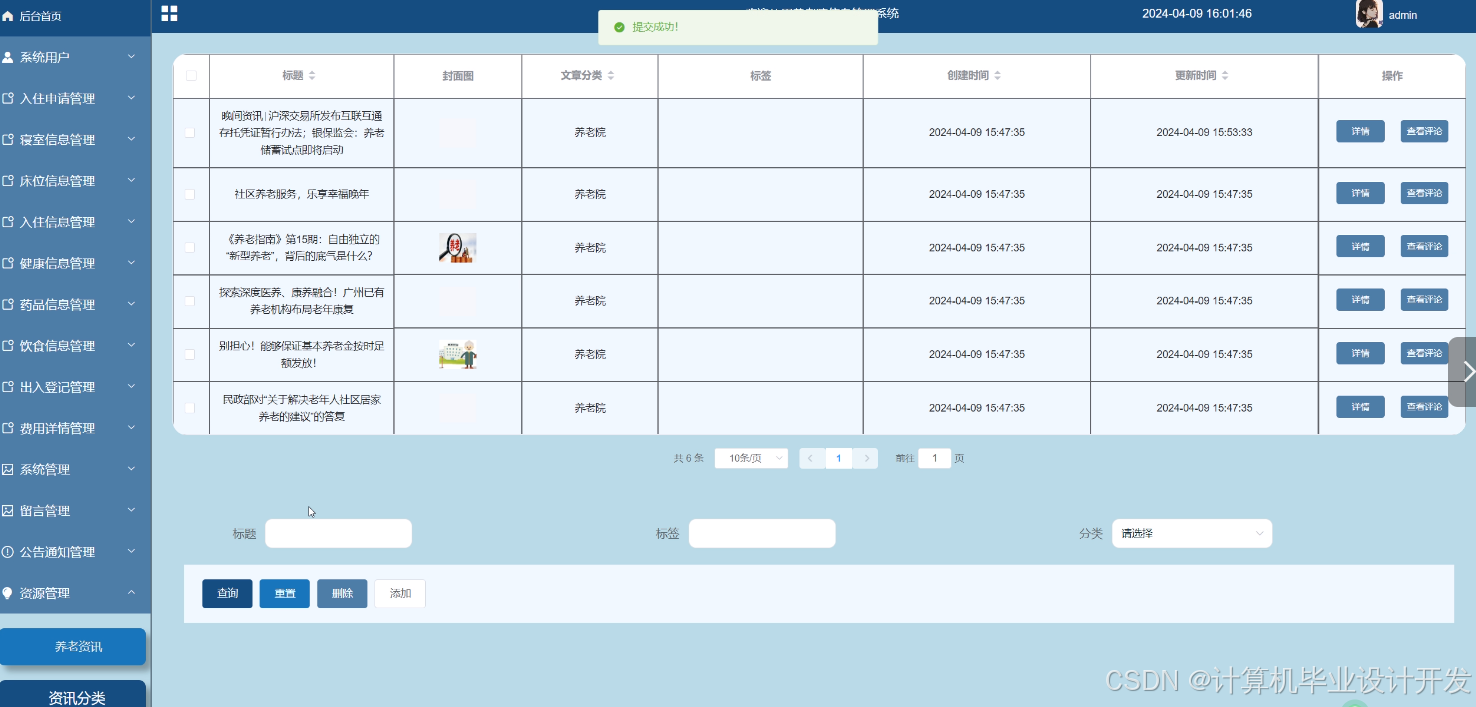The image size is (1476, 707).
Task: Click cover thumbnail of 别担心 row
Action: [x=458, y=354]
